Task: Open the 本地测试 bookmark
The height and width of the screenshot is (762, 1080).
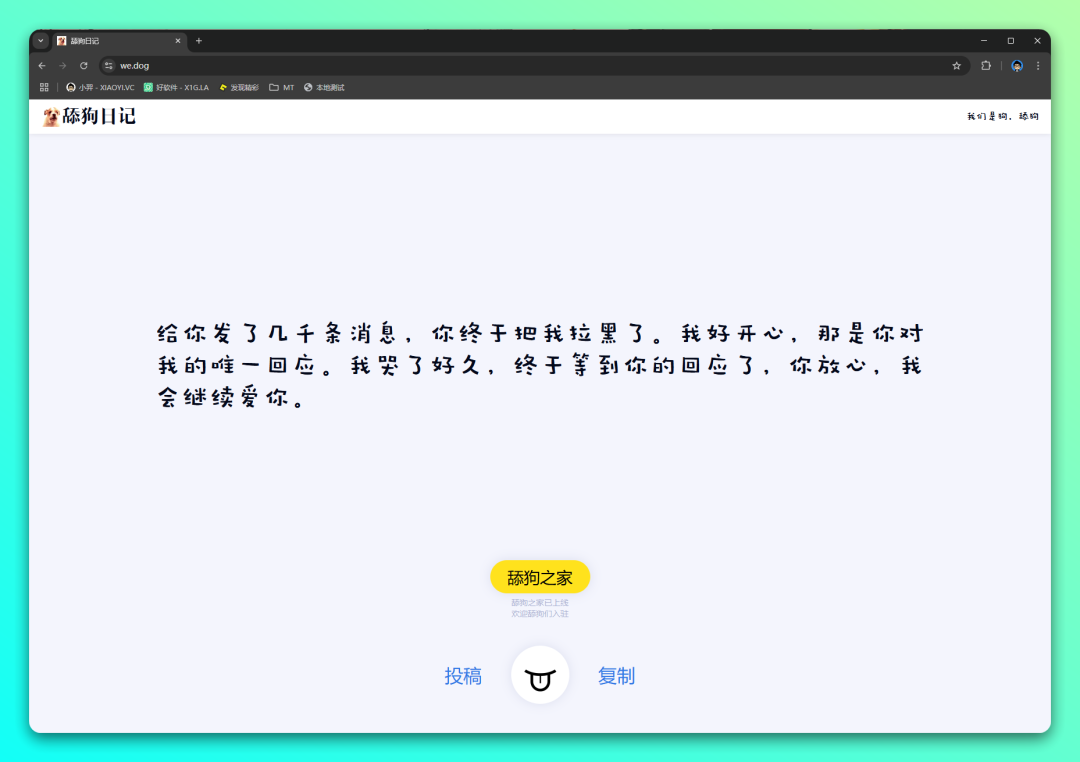Action: point(324,87)
